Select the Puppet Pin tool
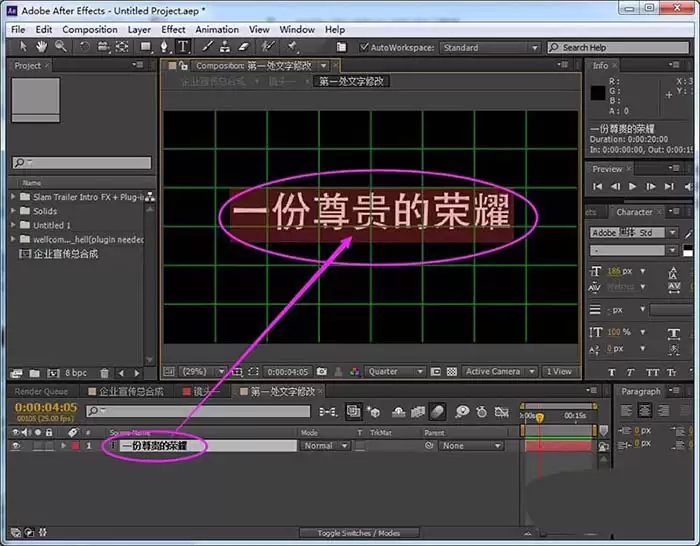Viewport: 700px width, 546px height. pos(292,46)
